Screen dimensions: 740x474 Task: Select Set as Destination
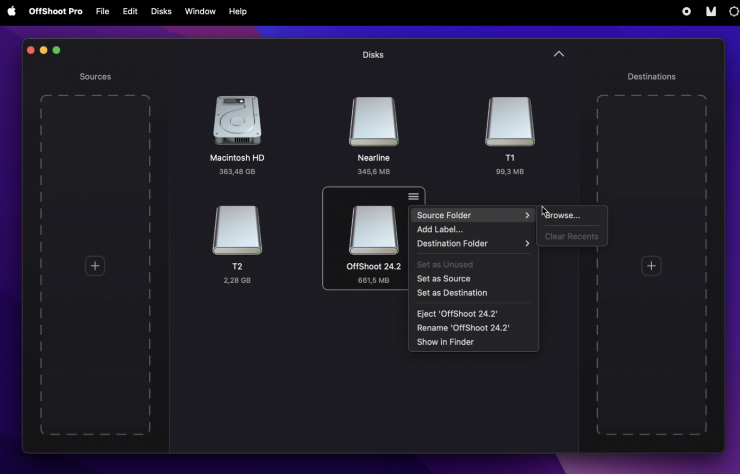click(452, 293)
